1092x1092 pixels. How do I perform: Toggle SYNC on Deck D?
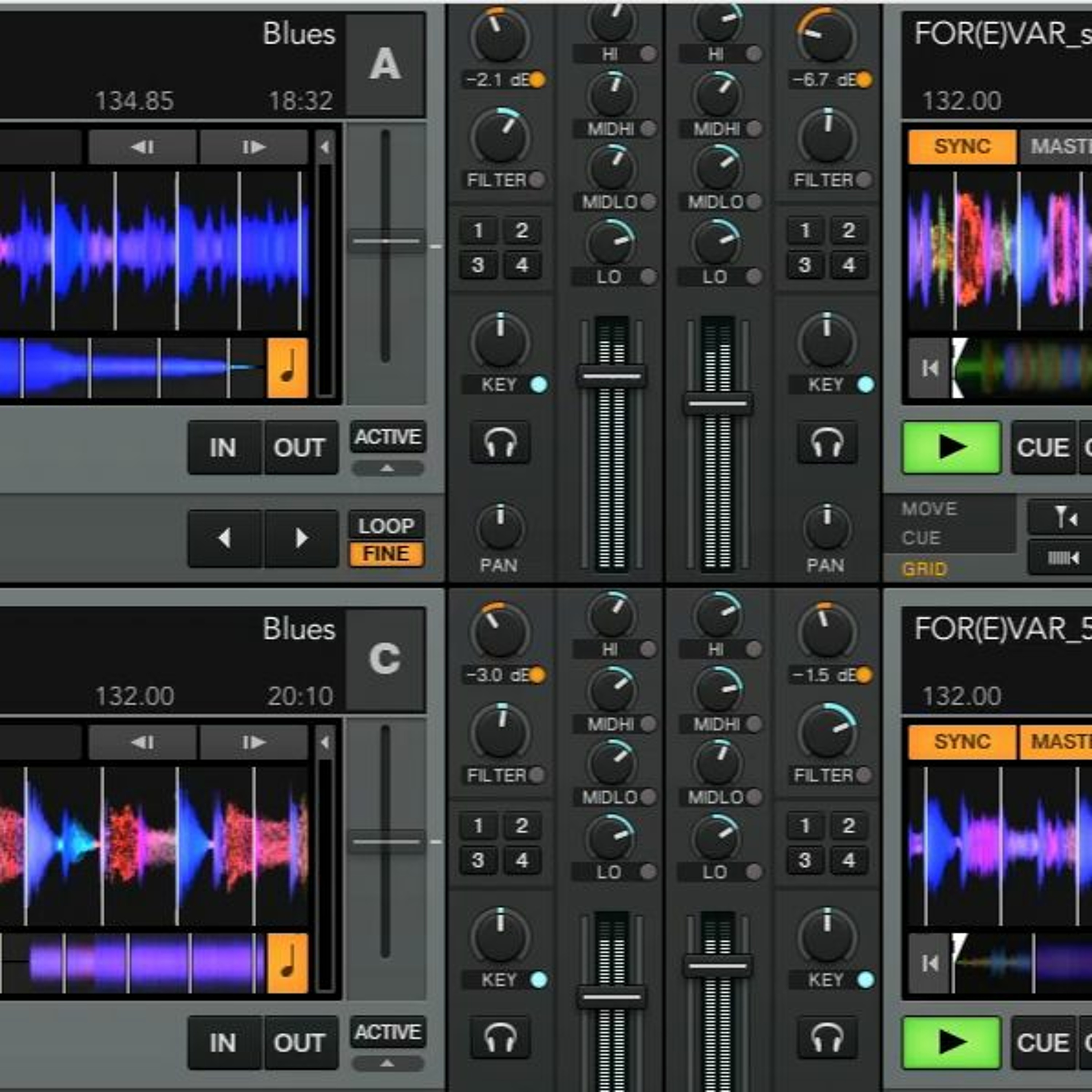pos(962,741)
